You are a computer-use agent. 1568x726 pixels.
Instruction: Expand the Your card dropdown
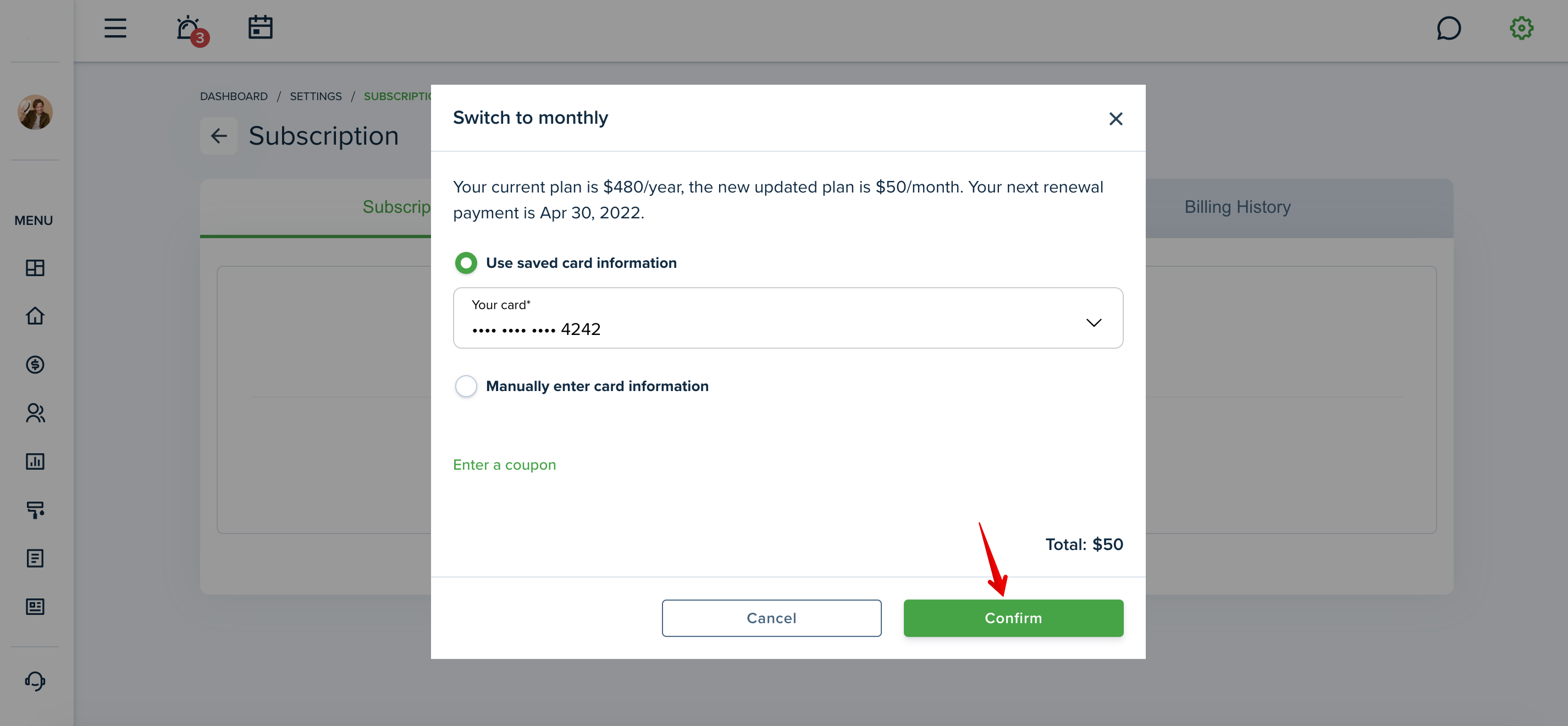pos(788,318)
